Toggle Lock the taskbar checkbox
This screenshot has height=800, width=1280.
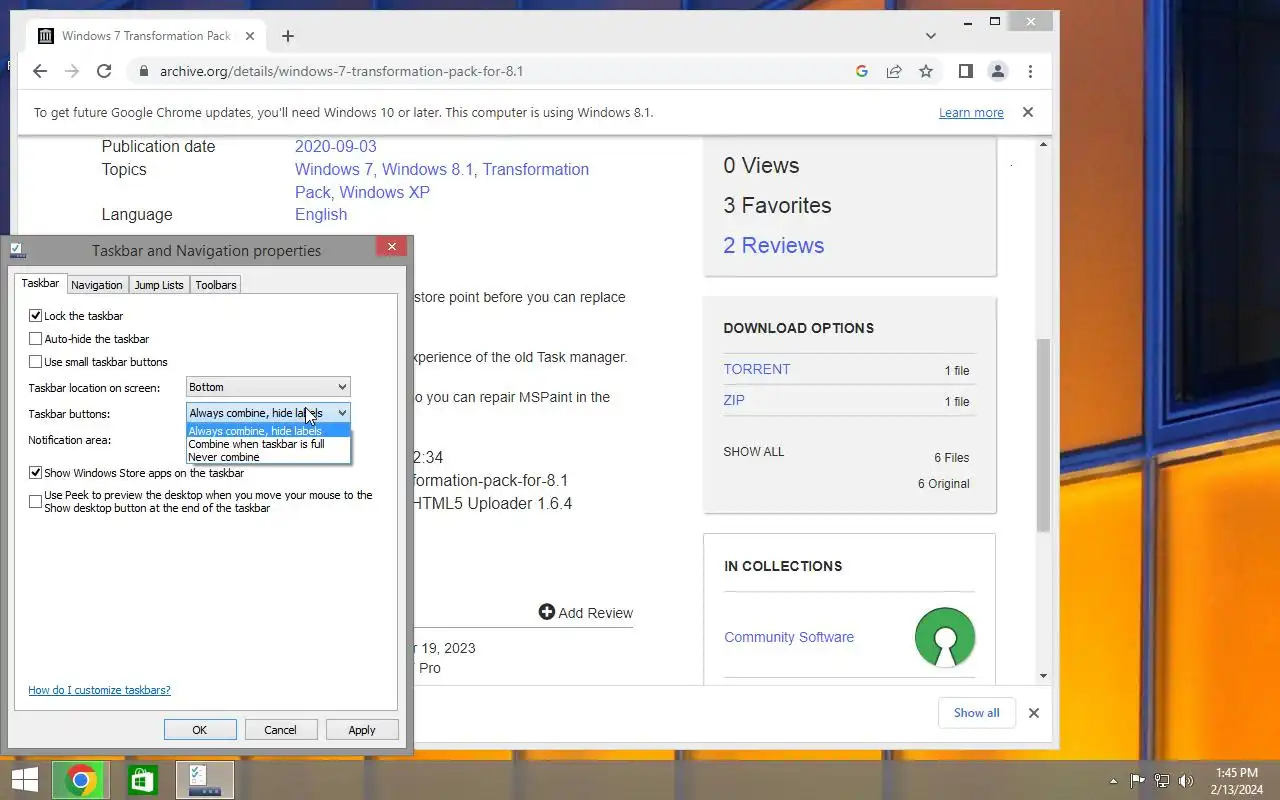tap(36, 315)
